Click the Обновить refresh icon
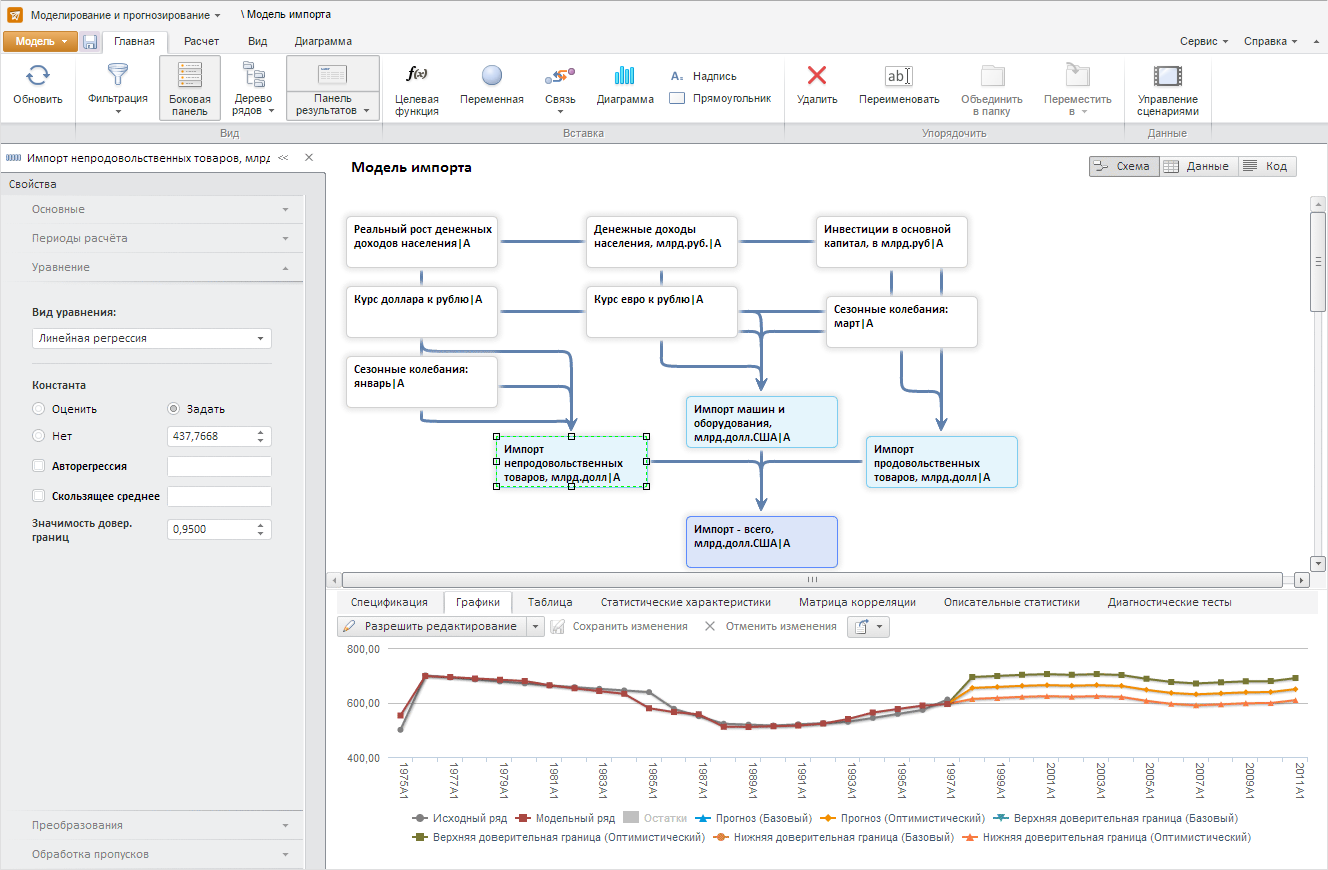Image resolution: width=1328 pixels, height=870 pixels. (37, 77)
